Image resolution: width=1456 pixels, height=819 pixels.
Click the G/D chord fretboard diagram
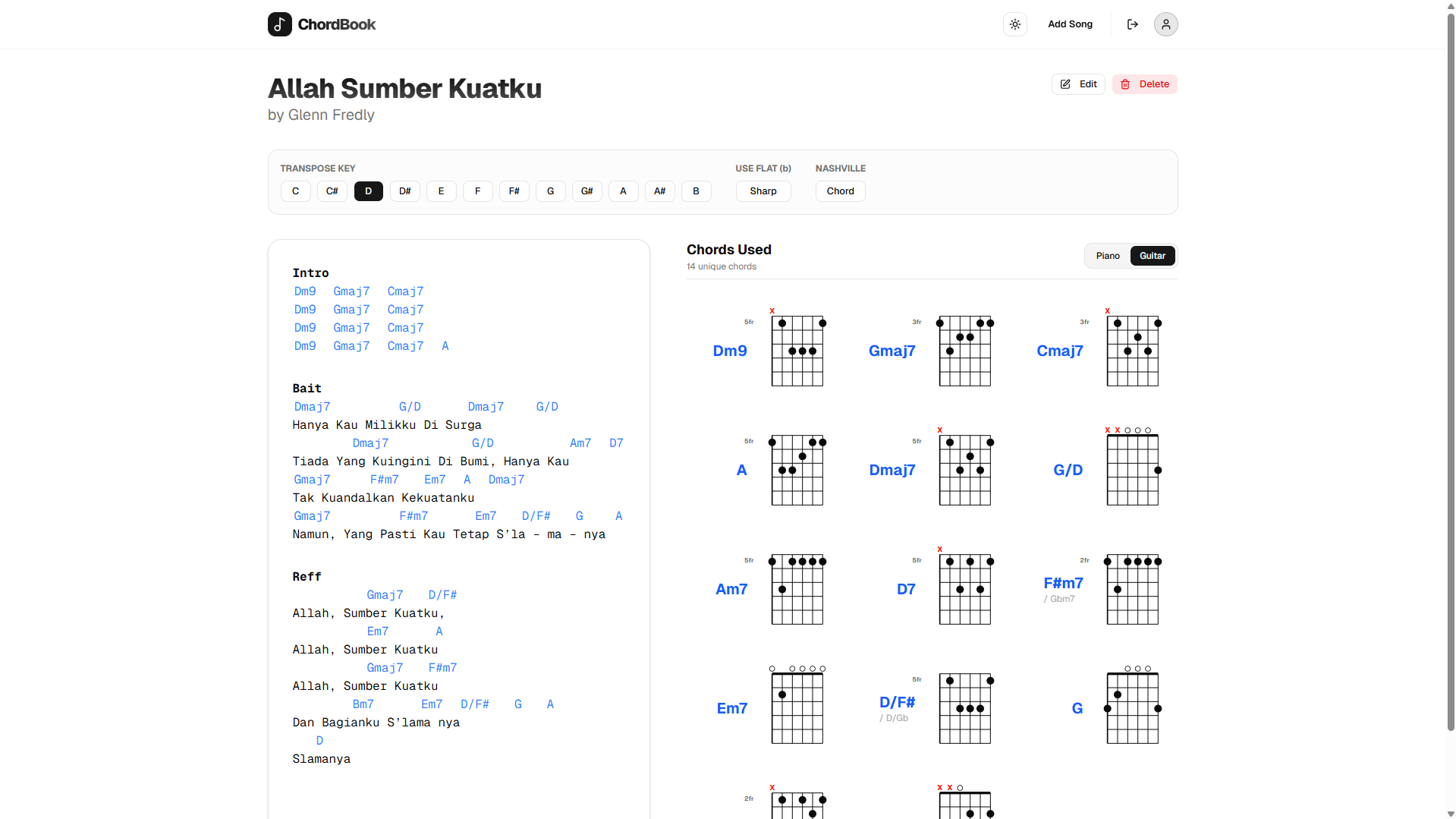pyautogui.click(x=1133, y=467)
